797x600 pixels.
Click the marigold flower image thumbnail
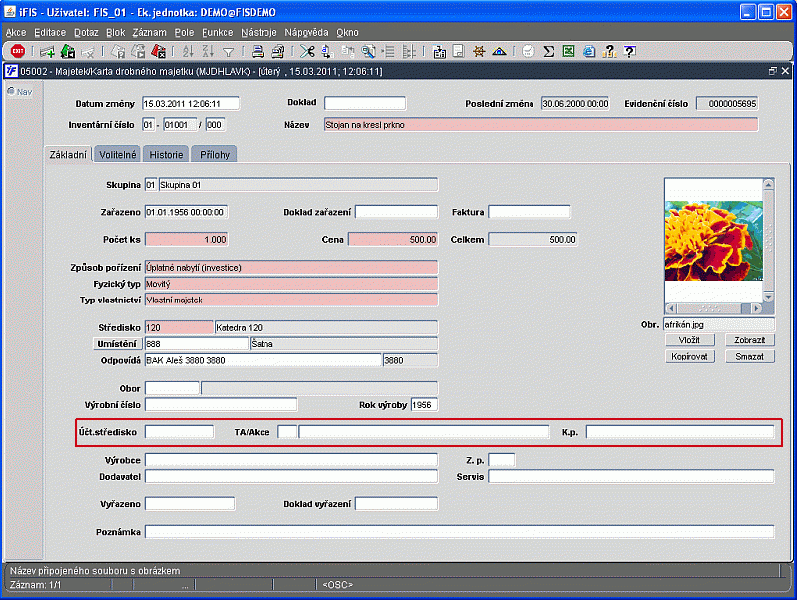coord(713,240)
